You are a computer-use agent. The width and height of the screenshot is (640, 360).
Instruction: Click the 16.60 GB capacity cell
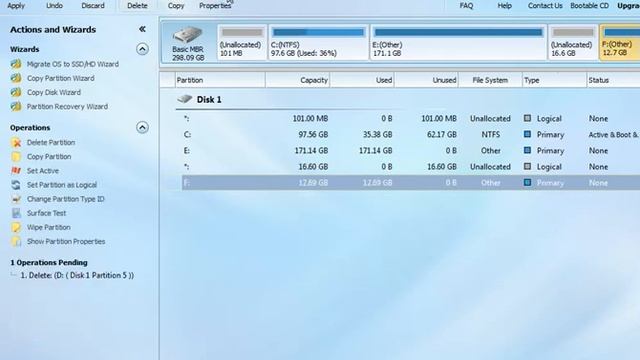(x=313, y=167)
